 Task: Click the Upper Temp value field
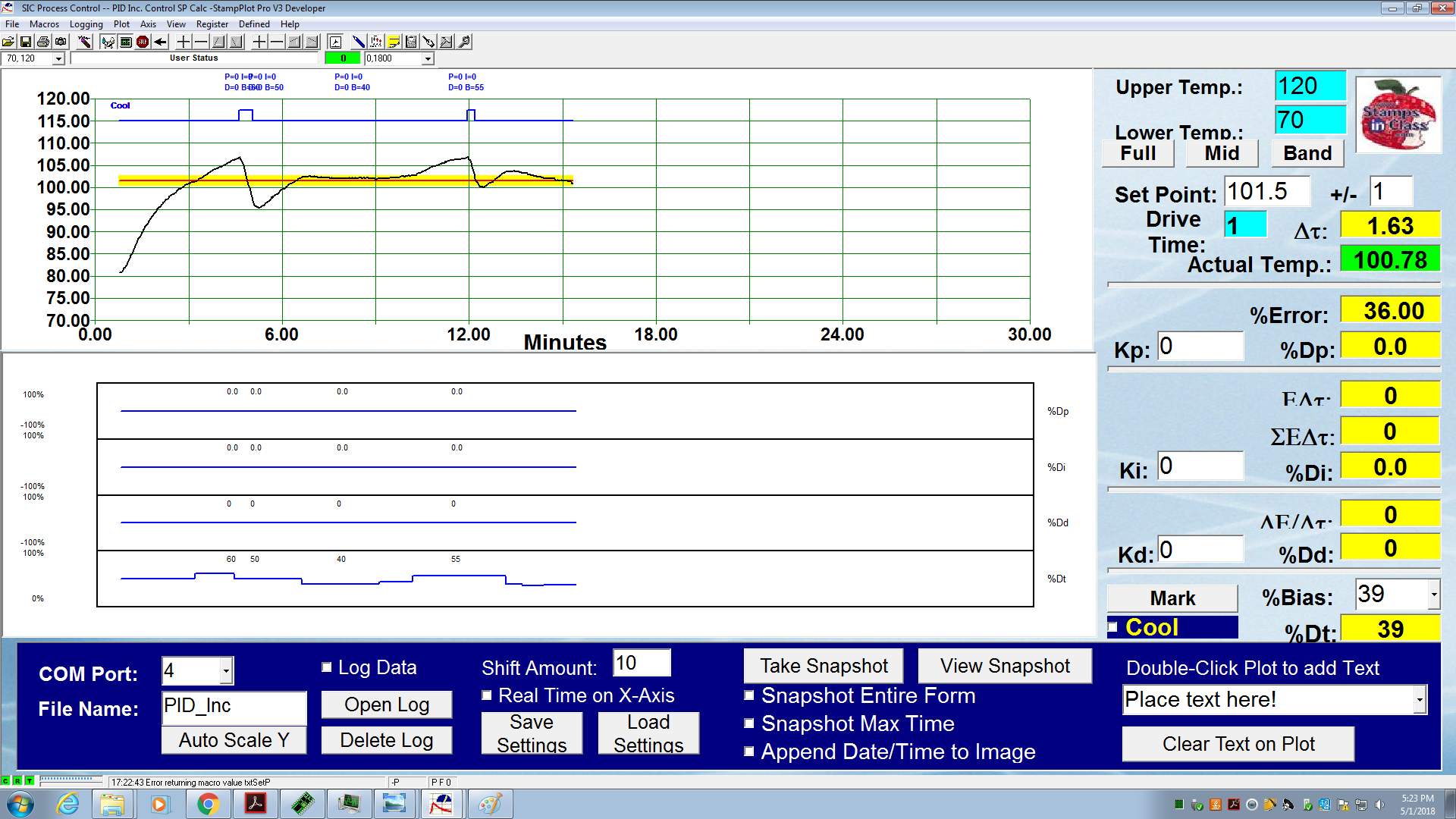(x=1310, y=86)
